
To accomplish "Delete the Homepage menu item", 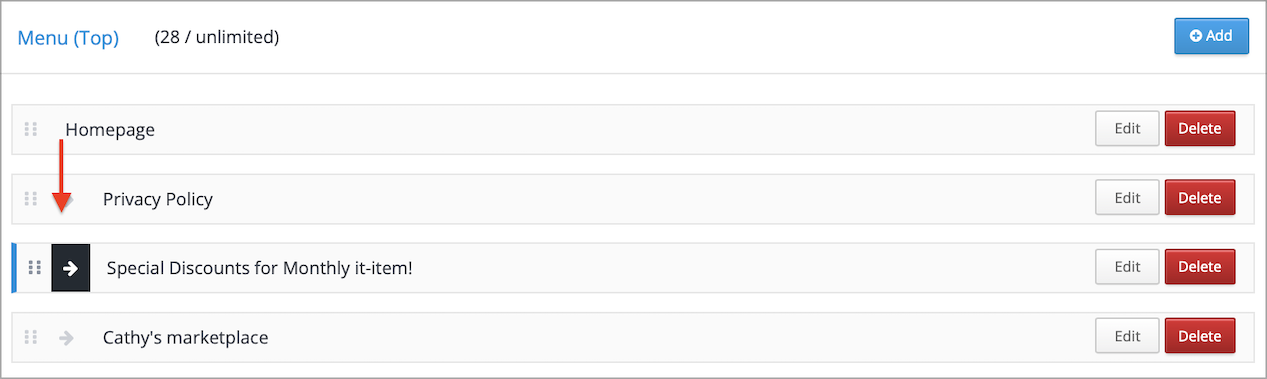I will 1200,129.
